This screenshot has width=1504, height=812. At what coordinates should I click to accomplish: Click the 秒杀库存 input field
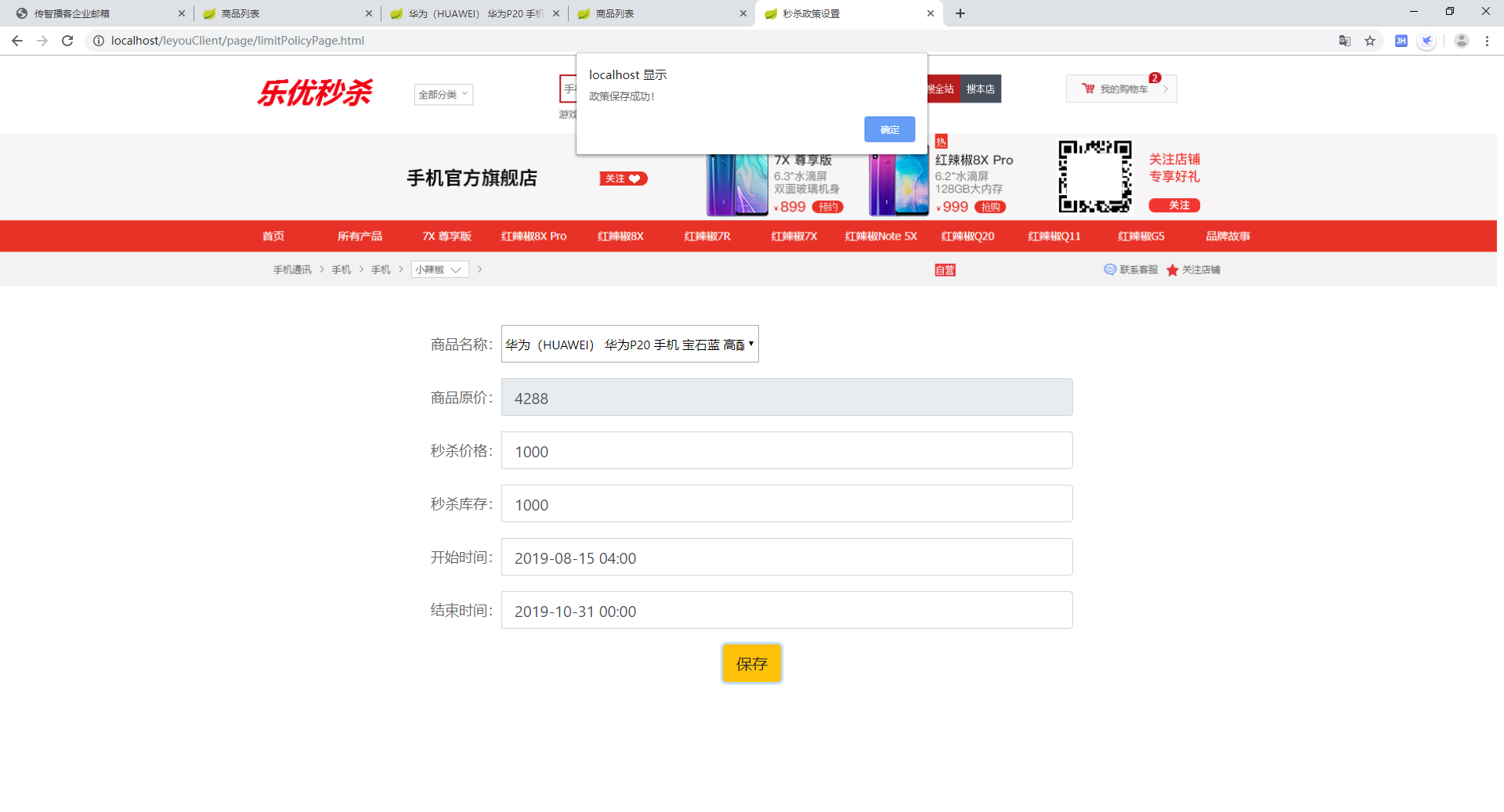click(786, 503)
